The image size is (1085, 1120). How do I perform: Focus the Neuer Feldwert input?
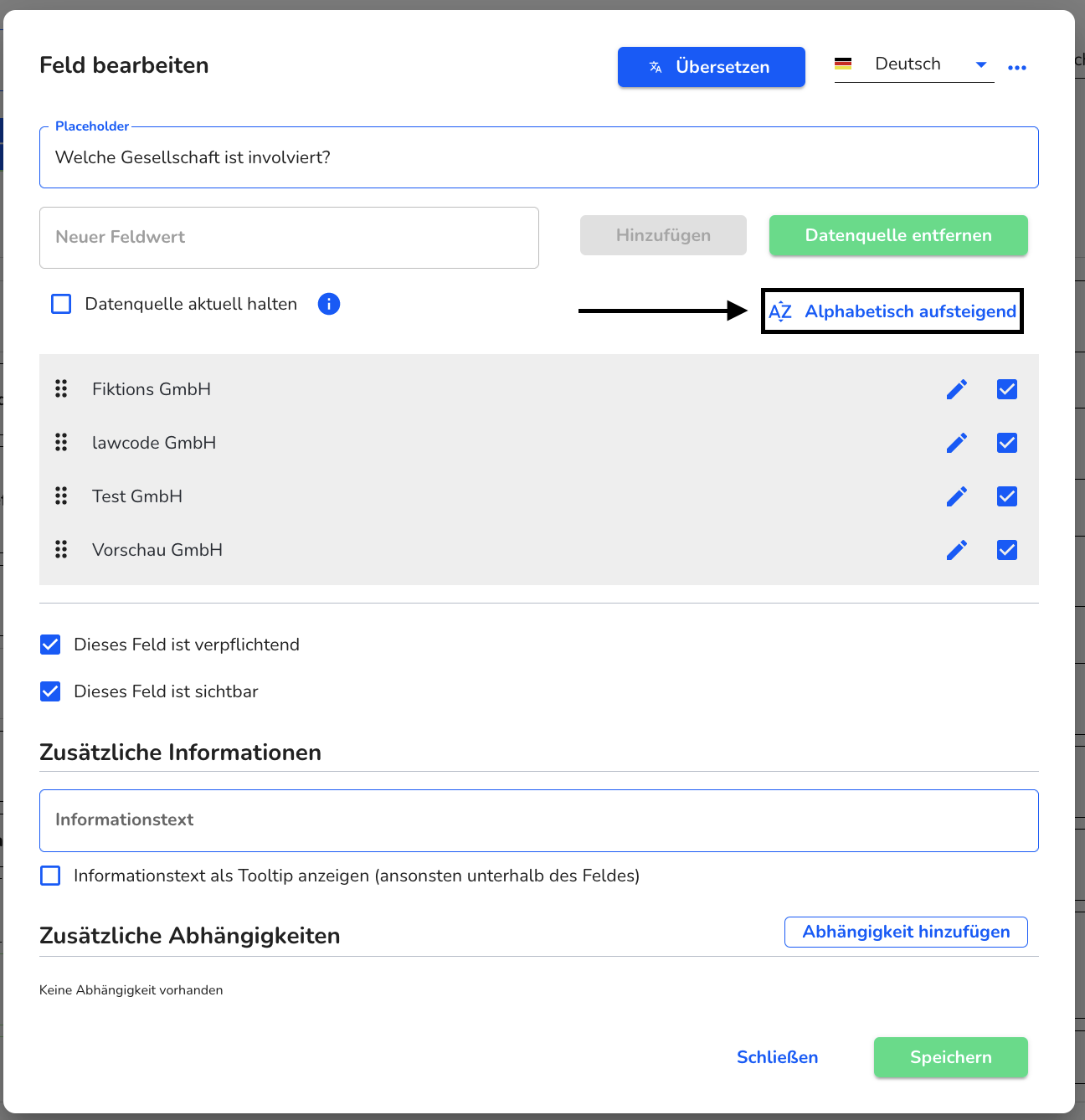[x=289, y=238]
